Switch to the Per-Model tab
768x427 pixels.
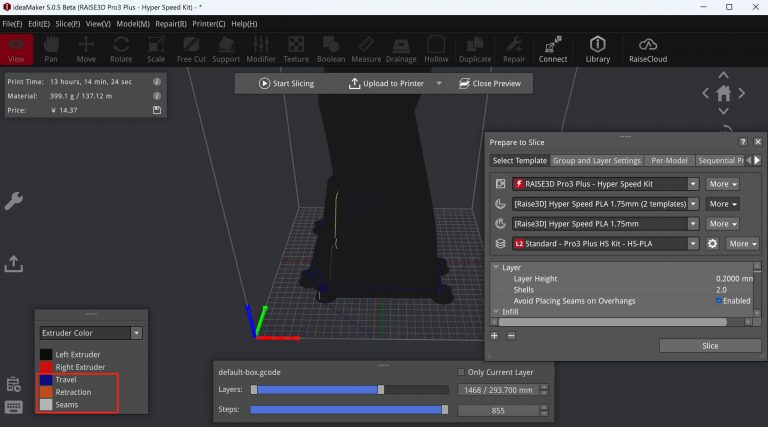click(x=669, y=161)
